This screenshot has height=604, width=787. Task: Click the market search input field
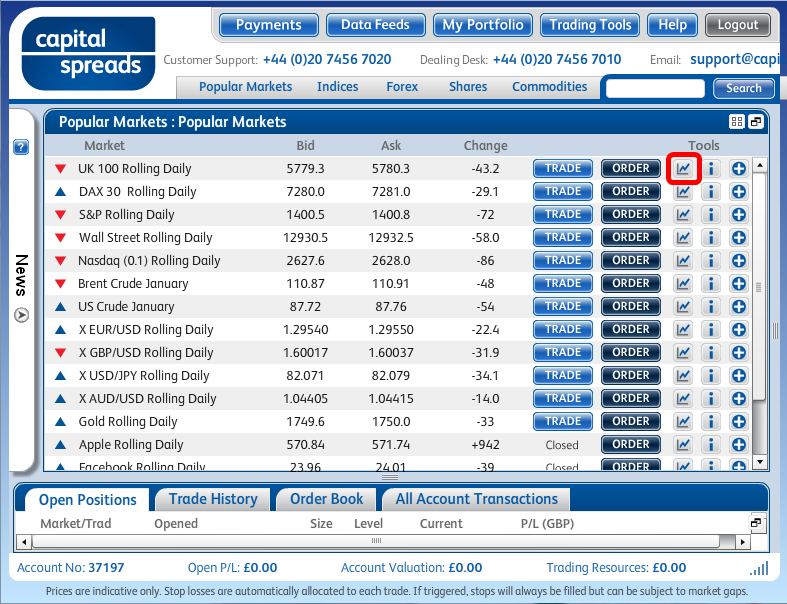[x=655, y=88]
